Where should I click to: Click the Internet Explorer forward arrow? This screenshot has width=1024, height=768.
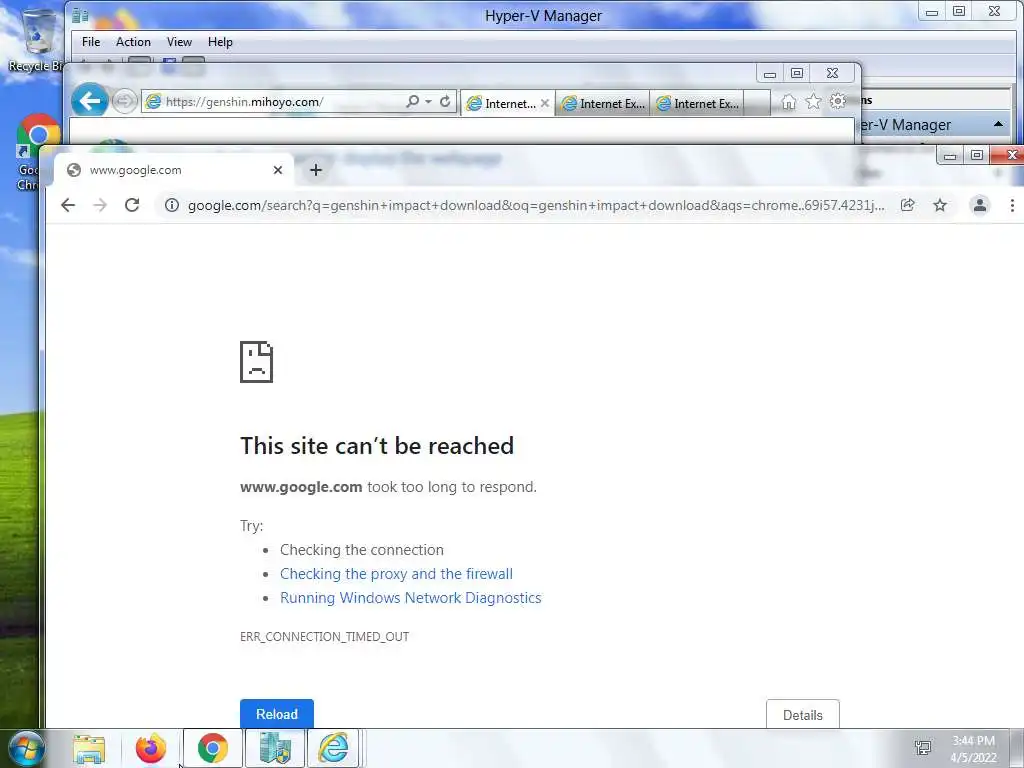coord(123,101)
